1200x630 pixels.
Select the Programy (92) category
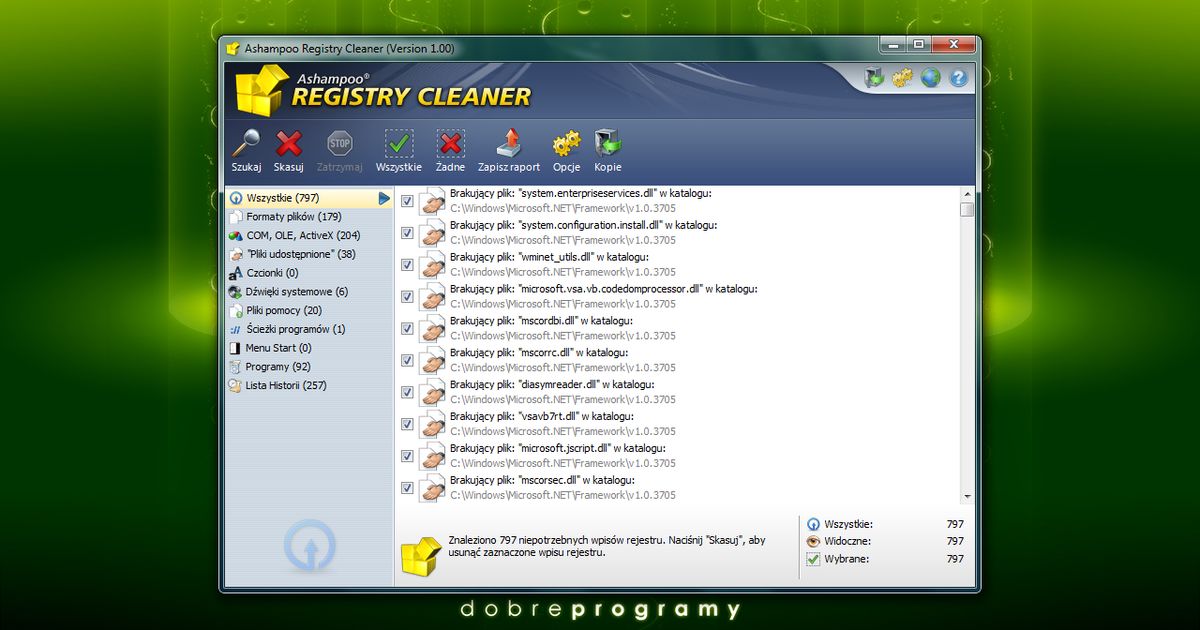(277, 367)
